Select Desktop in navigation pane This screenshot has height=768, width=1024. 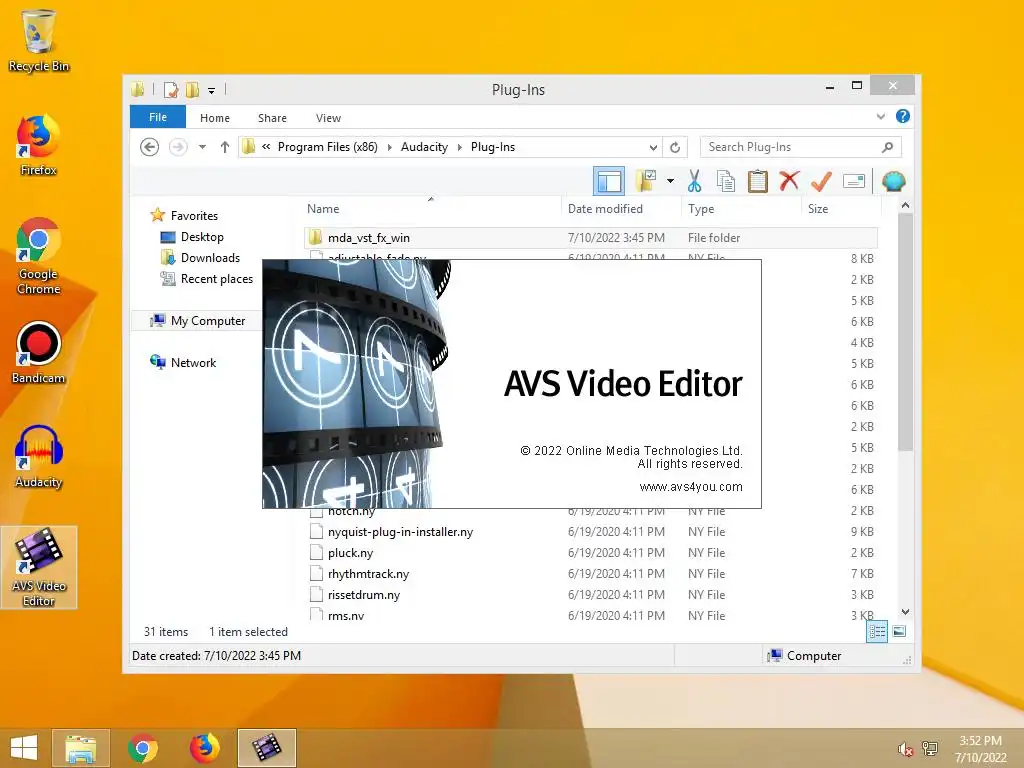202,236
